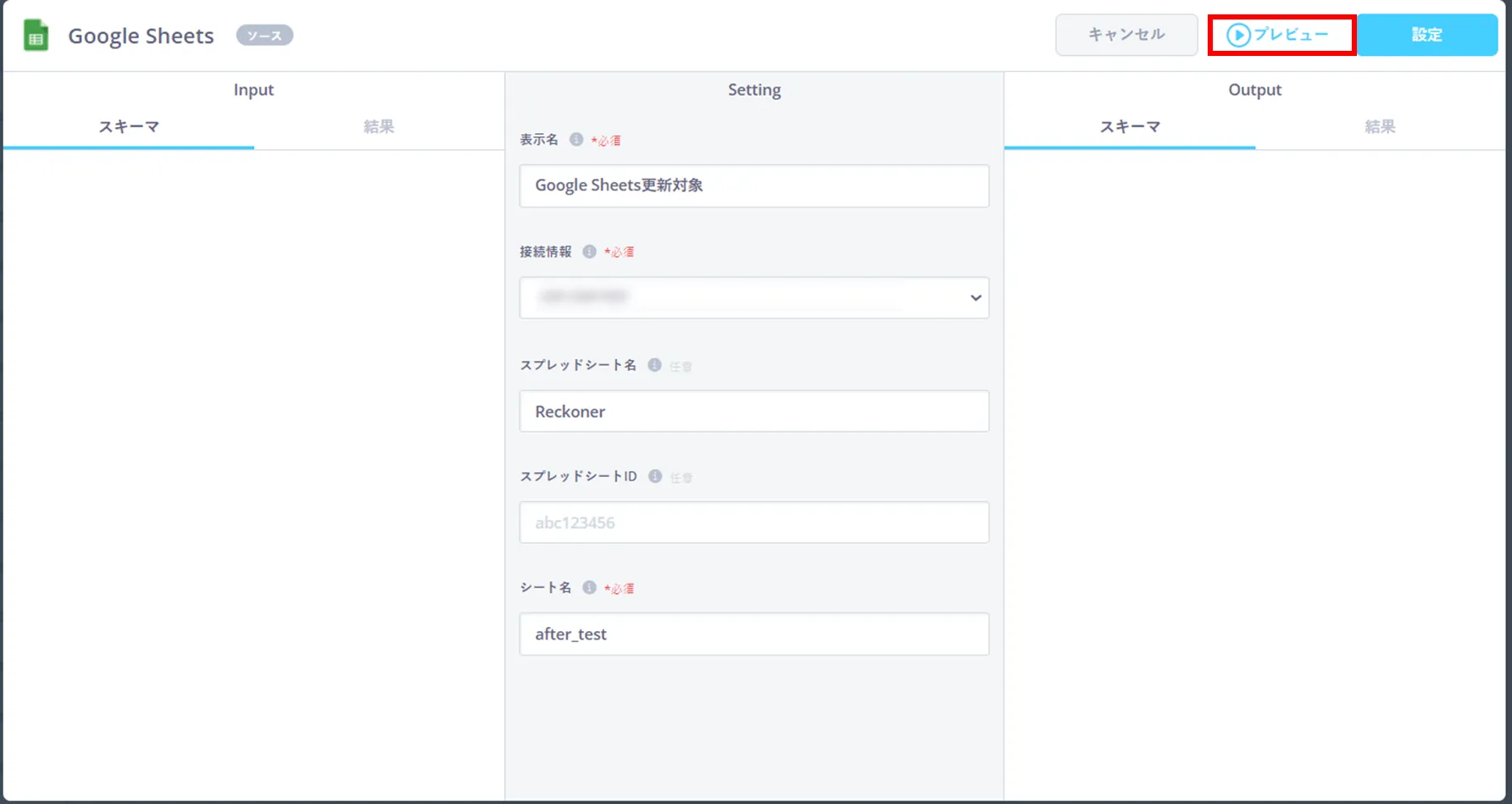Edit the シート名 field showing after_test
The image size is (1512, 804).
pos(753,635)
